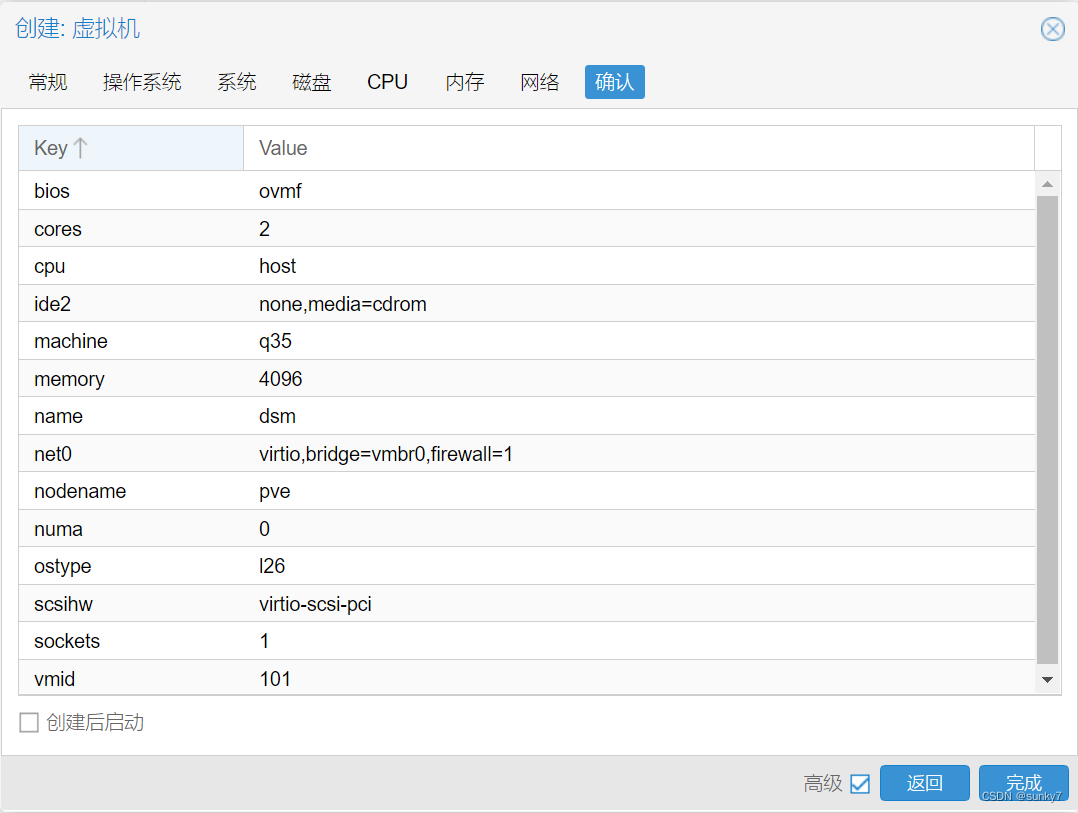The width and height of the screenshot is (1078, 813).
Task: Open the 常规 tab
Action: 48,82
